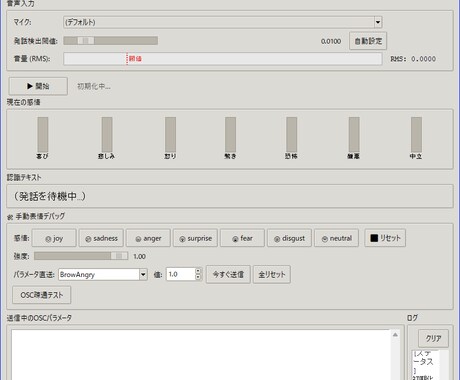Click the sadness (悲しみ) emotion bar
The image size is (460, 380).
[107, 134]
